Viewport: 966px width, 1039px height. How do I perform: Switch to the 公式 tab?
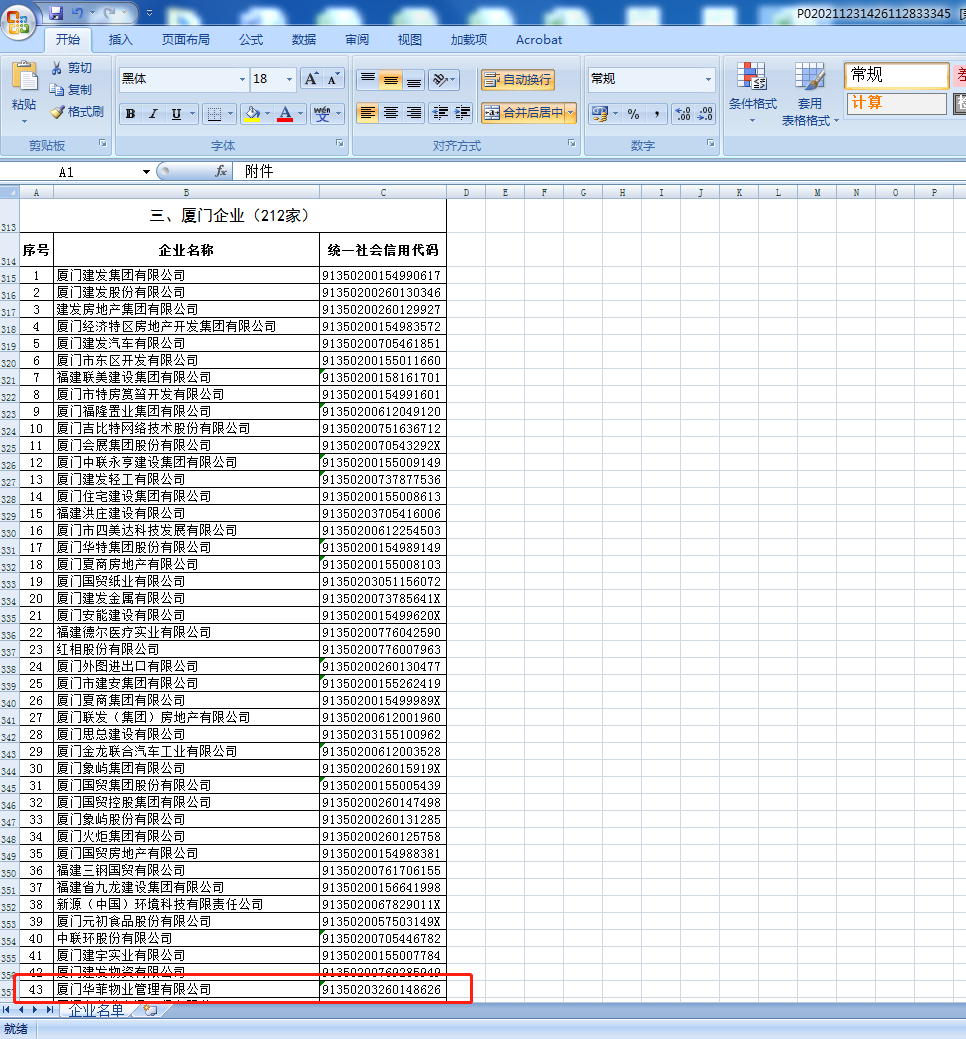(251, 40)
